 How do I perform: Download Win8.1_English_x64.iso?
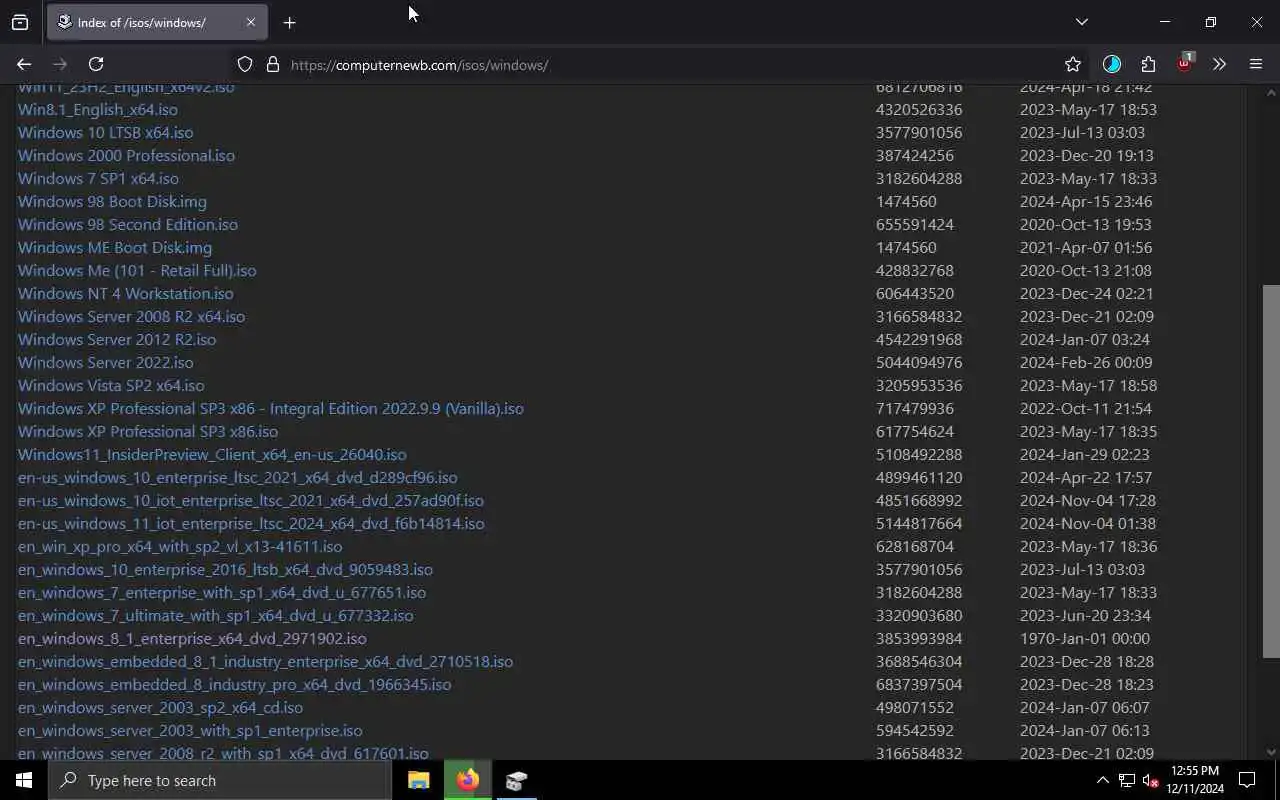[x=97, y=109]
